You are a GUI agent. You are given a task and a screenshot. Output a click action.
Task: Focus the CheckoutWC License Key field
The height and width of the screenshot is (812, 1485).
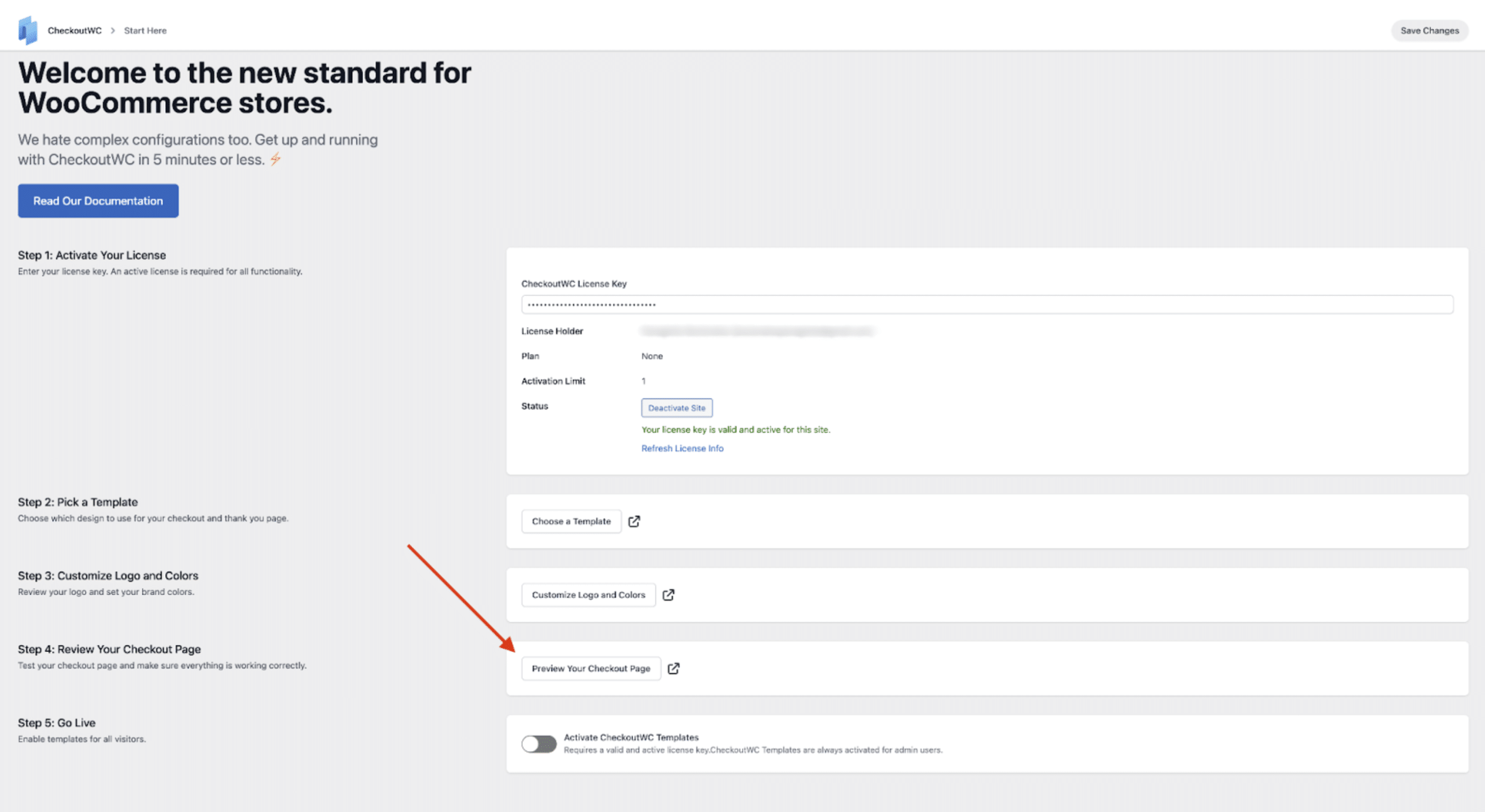(987, 304)
